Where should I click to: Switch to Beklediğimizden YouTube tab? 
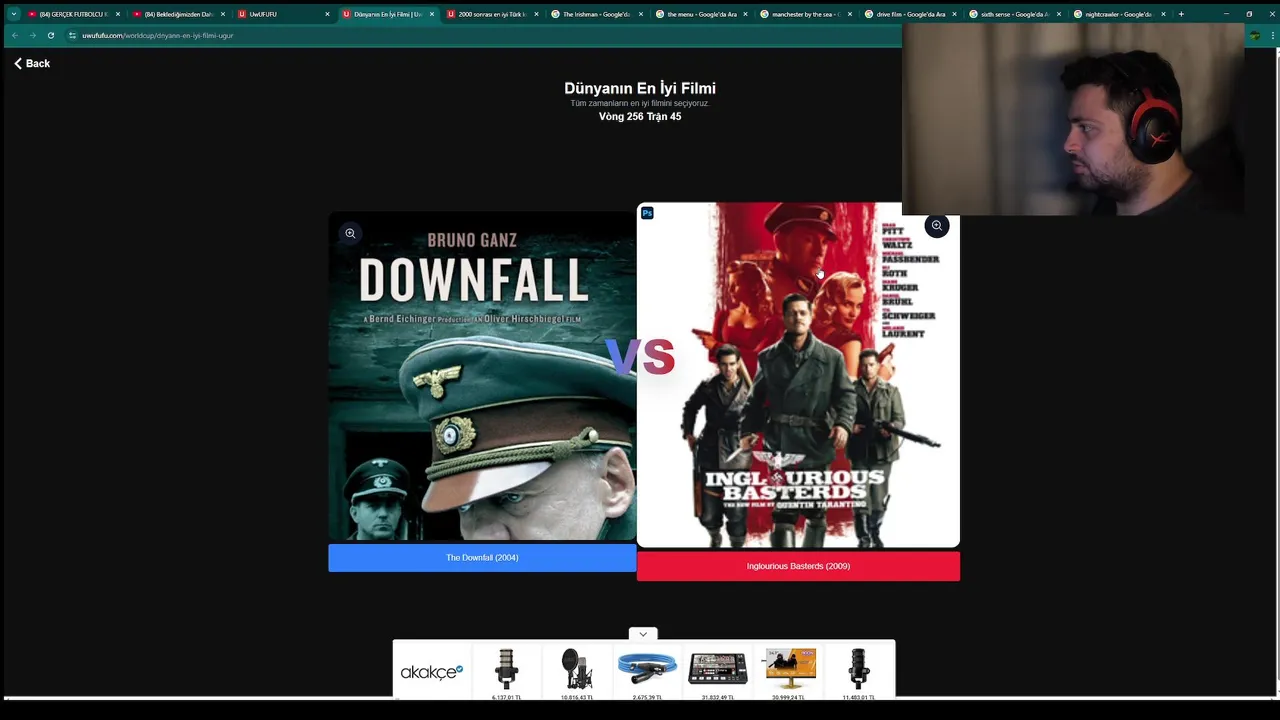tap(178, 14)
